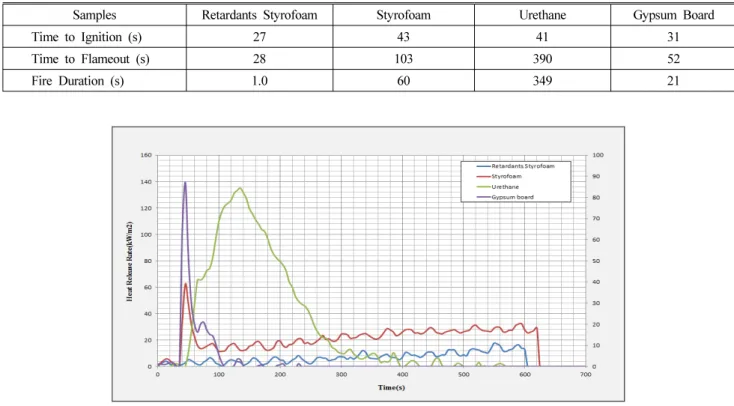The width and height of the screenshot is (734, 406).
Task: Select the 'Styrofoam' table column header
Action: 404,15
